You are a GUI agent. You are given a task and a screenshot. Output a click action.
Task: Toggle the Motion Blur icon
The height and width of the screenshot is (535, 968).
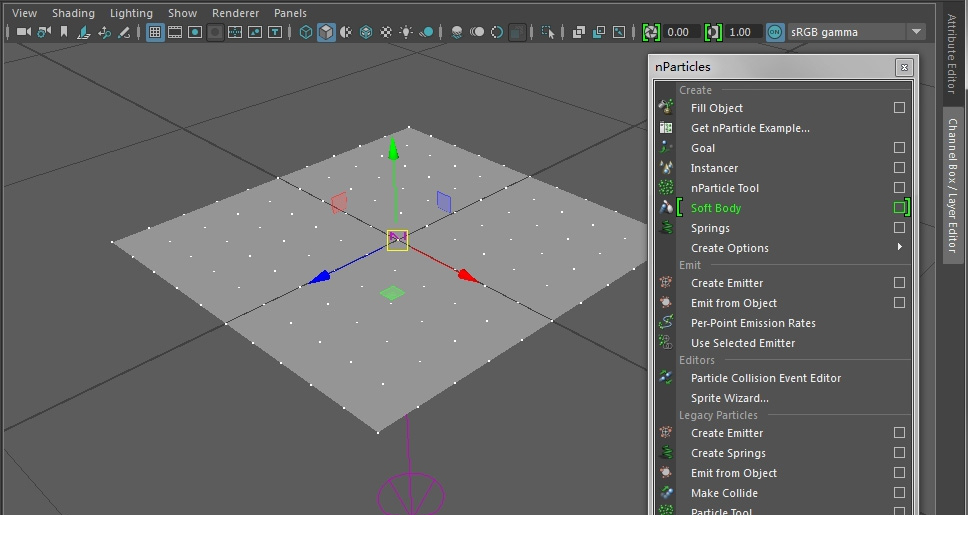pyautogui.click(x=477, y=32)
